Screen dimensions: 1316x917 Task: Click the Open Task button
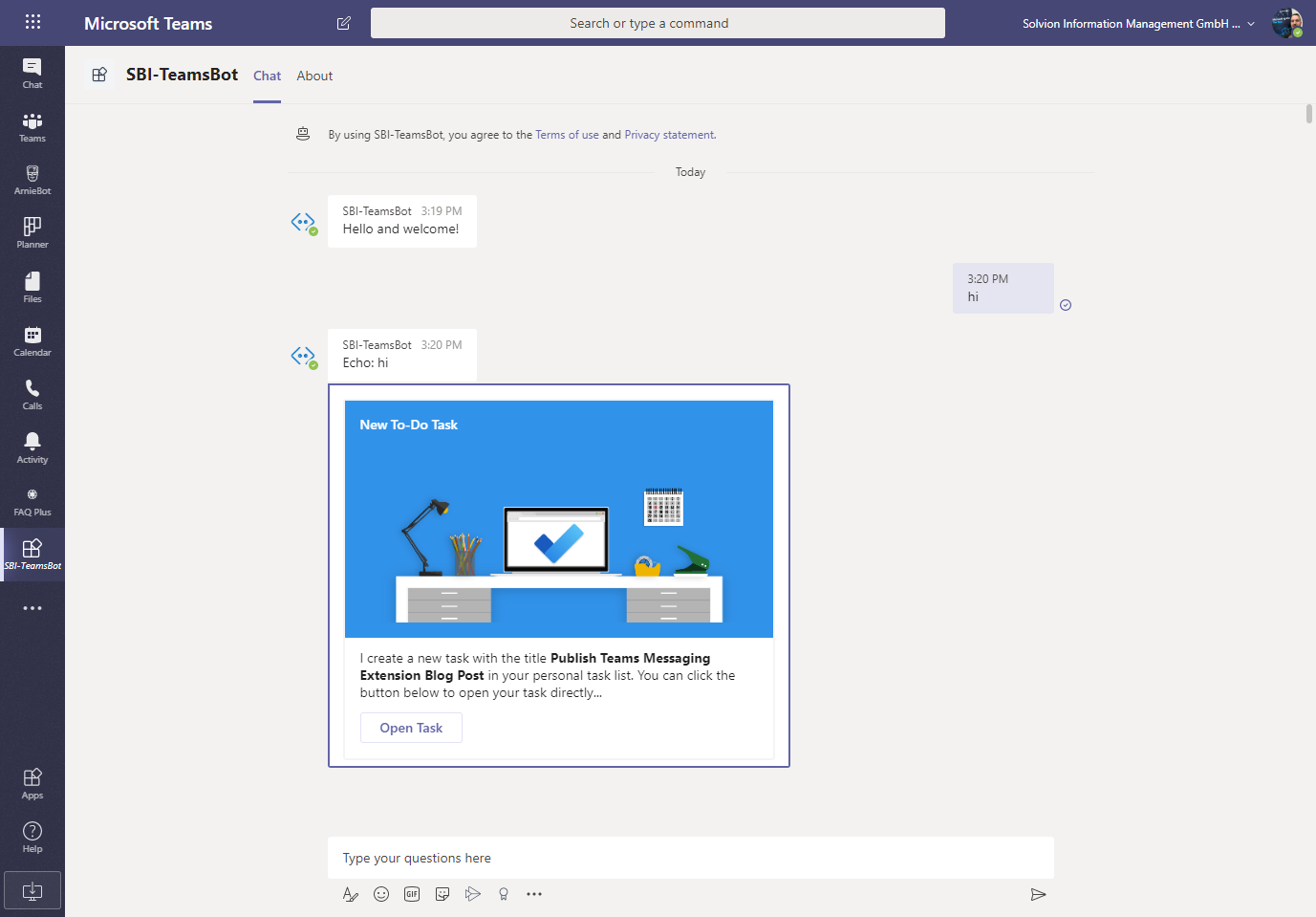pos(411,728)
